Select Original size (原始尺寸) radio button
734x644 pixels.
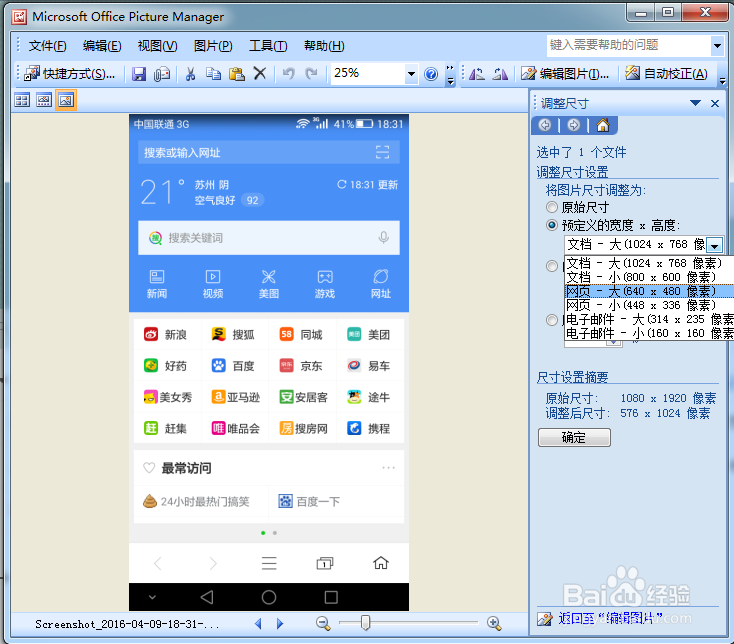click(552, 207)
